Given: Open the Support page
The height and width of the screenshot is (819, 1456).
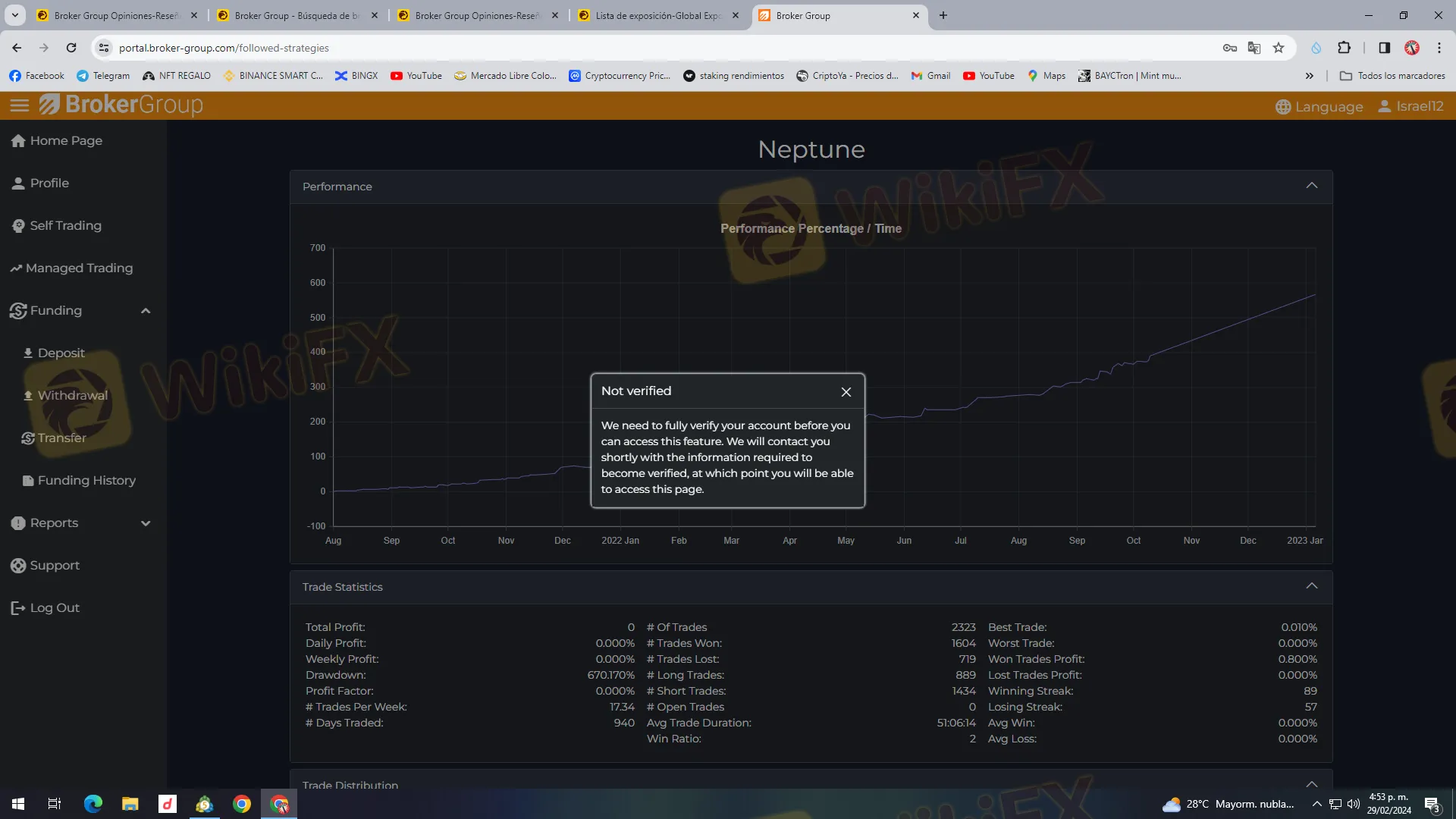Looking at the screenshot, I should coord(45,566).
